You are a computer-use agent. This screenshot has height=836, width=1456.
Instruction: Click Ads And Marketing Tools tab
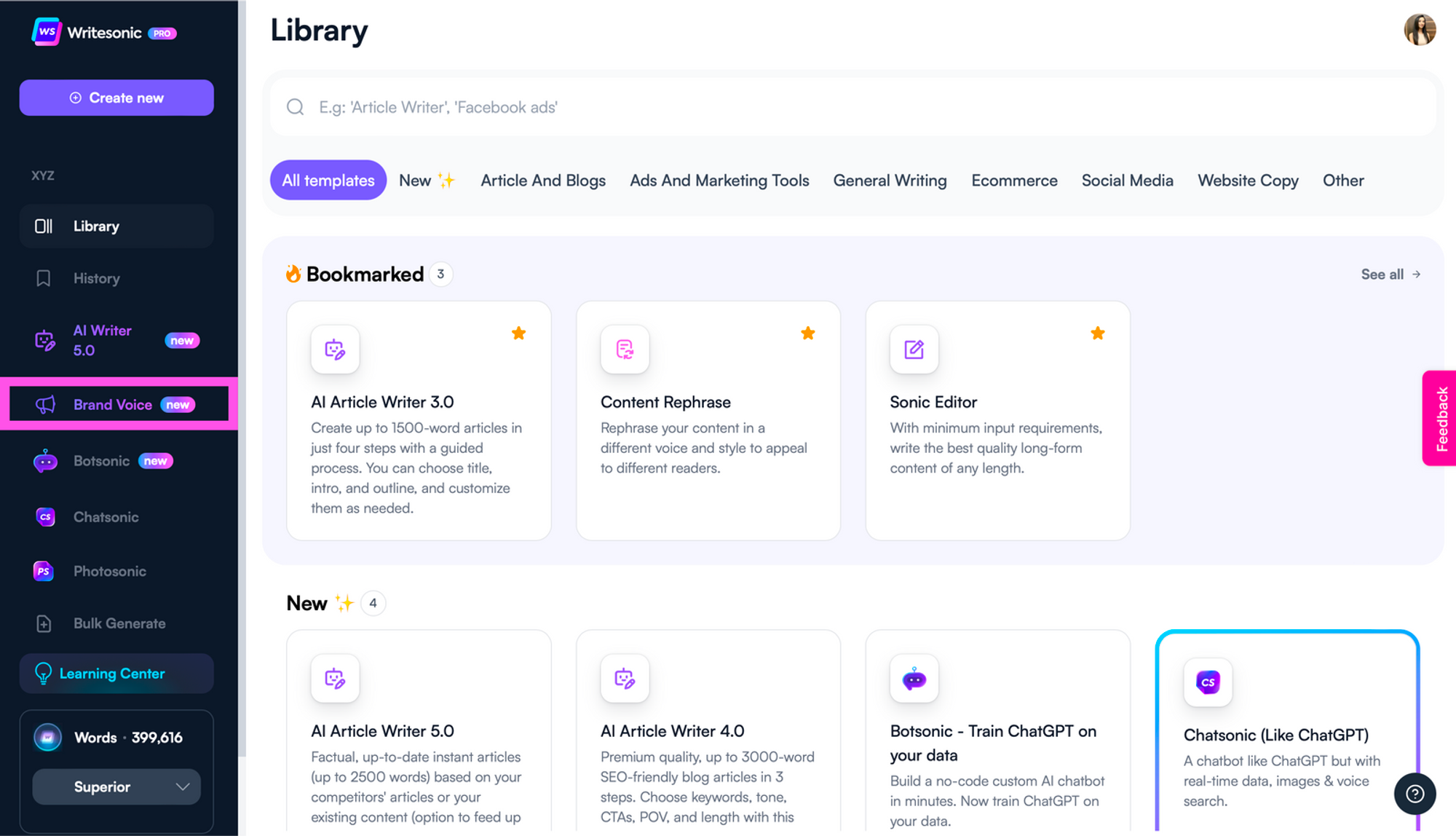pyautogui.click(x=719, y=179)
